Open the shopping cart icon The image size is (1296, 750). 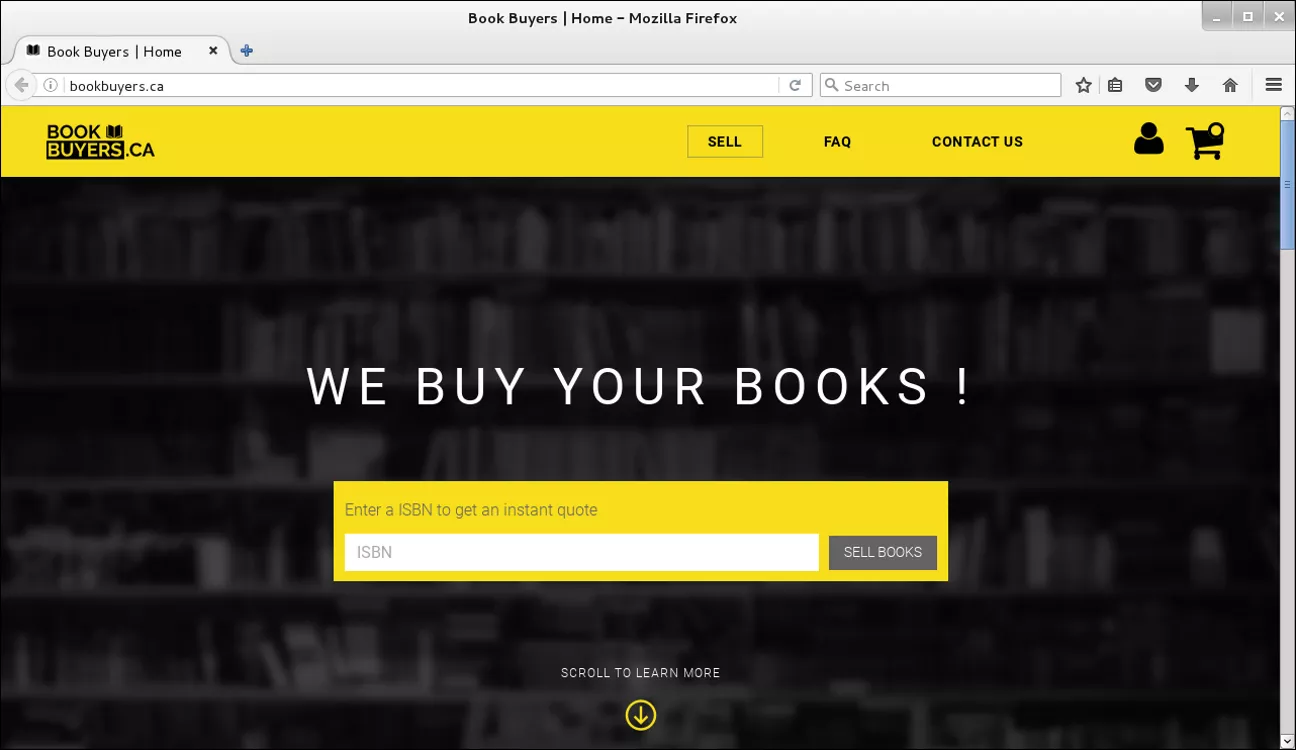pos(1205,141)
